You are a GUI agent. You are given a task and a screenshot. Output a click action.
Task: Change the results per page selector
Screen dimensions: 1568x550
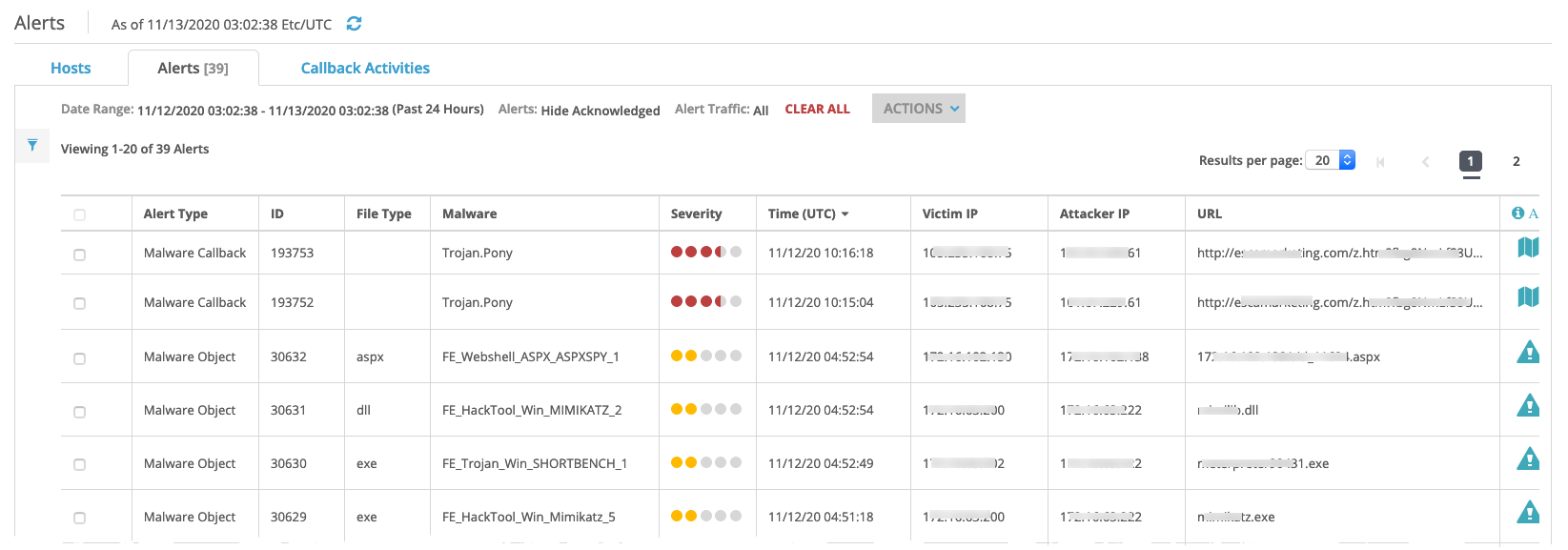(x=1330, y=160)
